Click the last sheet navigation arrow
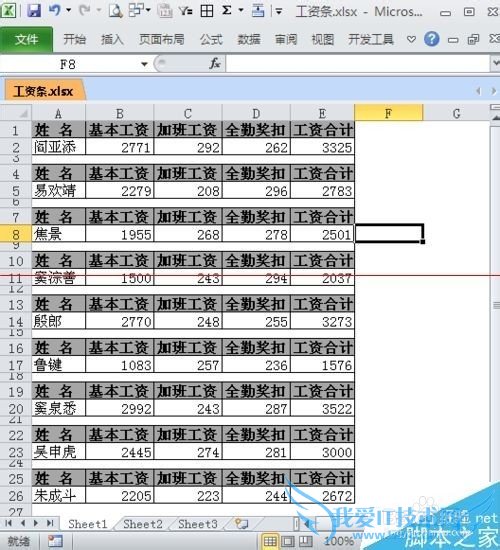The height and width of the screenshot is (550, 500). point(50,523)
